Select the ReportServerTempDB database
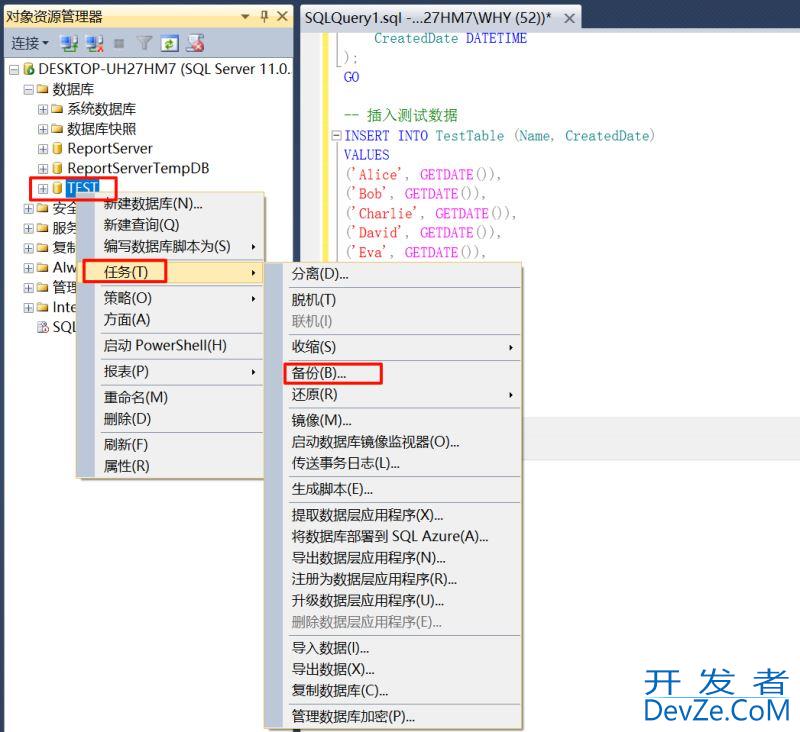800x732 pixels. point(138,168)
